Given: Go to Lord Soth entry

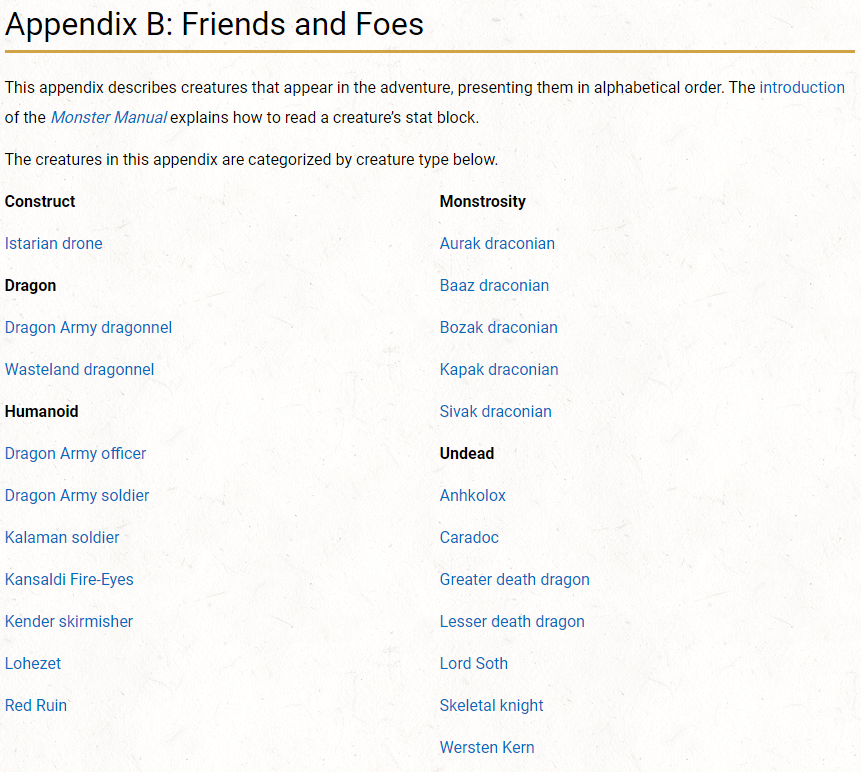Looking at the screenshot, I should 473,663.
